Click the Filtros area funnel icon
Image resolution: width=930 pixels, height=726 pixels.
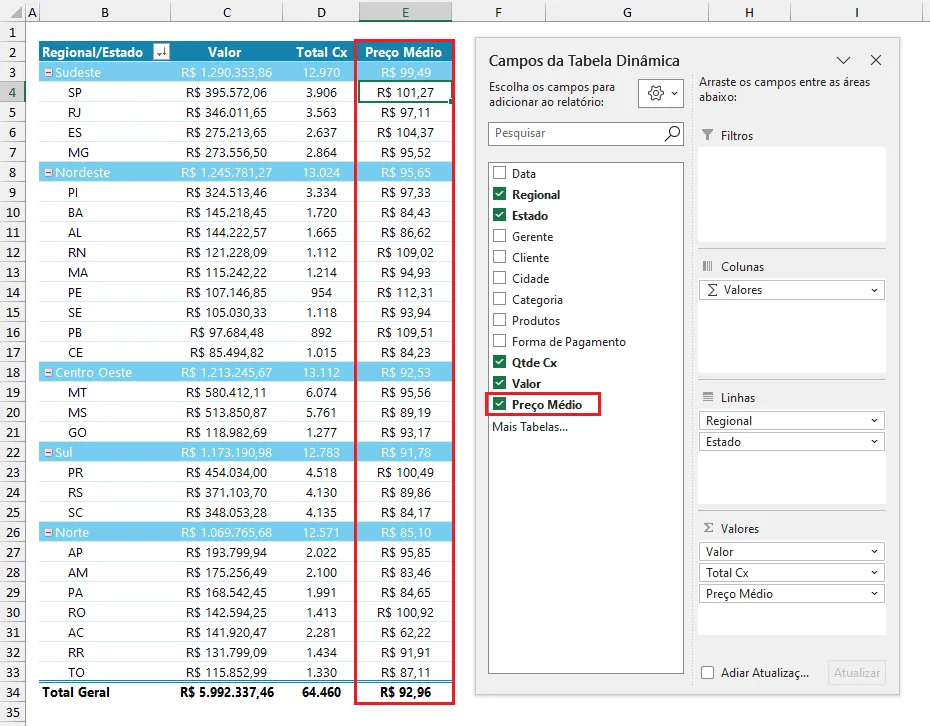pyautogui.click(x=708, y=135)
